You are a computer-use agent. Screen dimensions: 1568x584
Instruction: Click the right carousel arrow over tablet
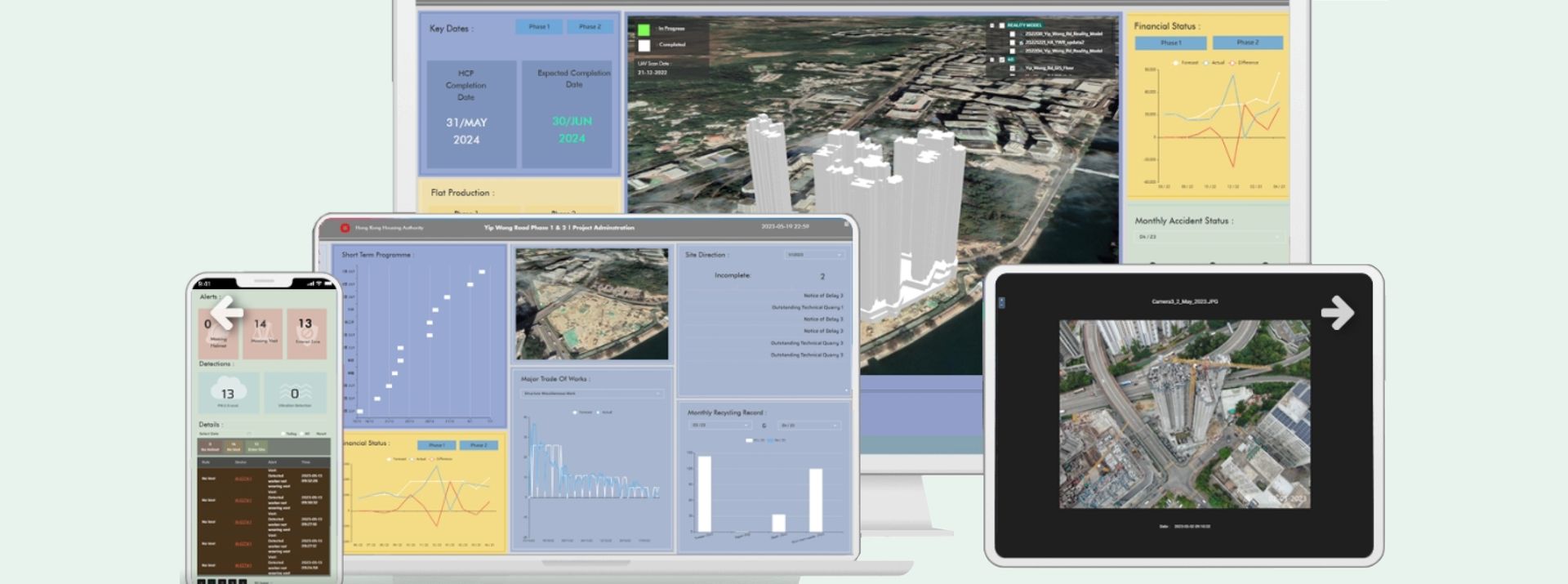pyautogui.click(x=1338, y=313)
